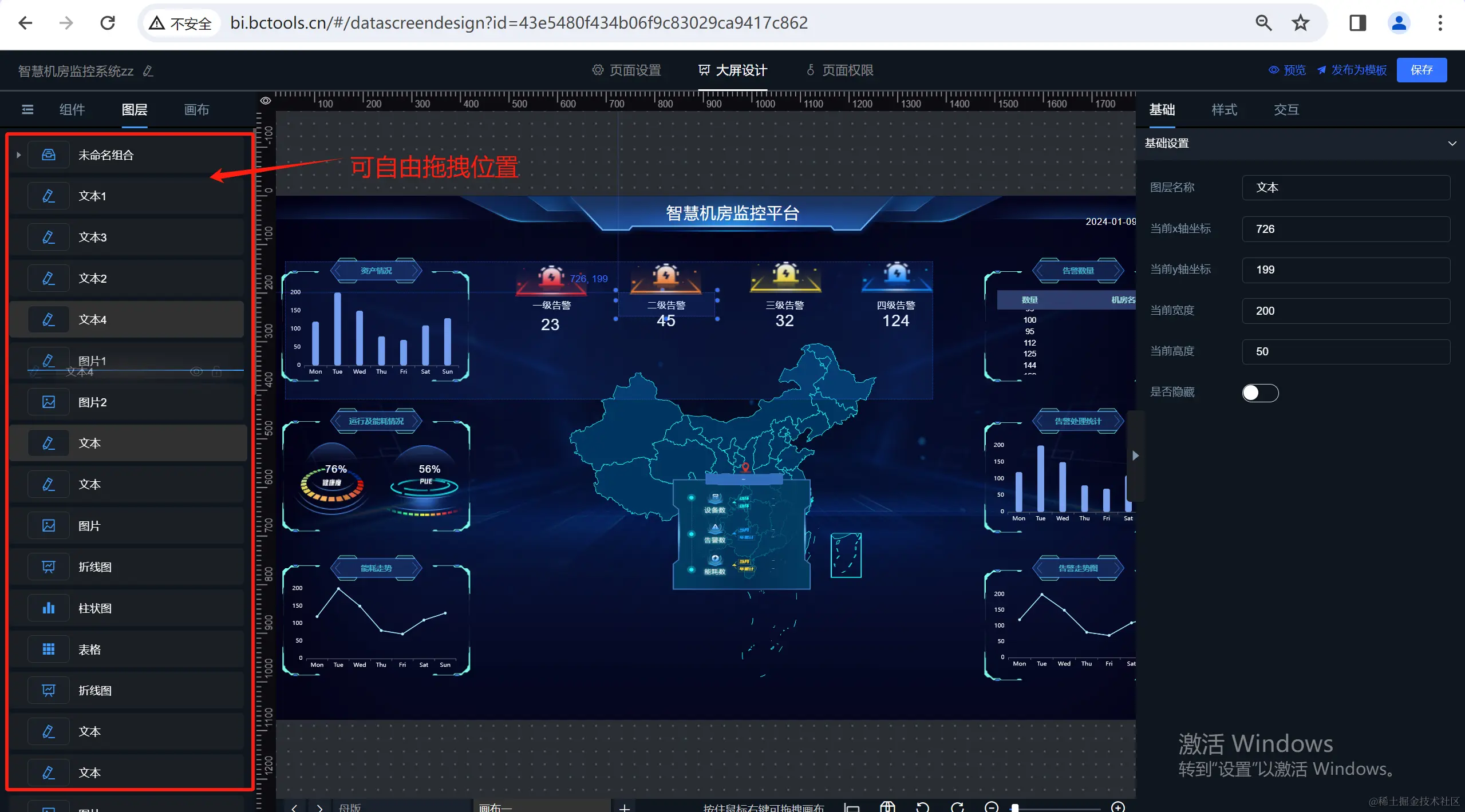Click the zoom out minus icon
Image resolution: width=1465 pixels, height=812 pixels.
tap(992, 807)
